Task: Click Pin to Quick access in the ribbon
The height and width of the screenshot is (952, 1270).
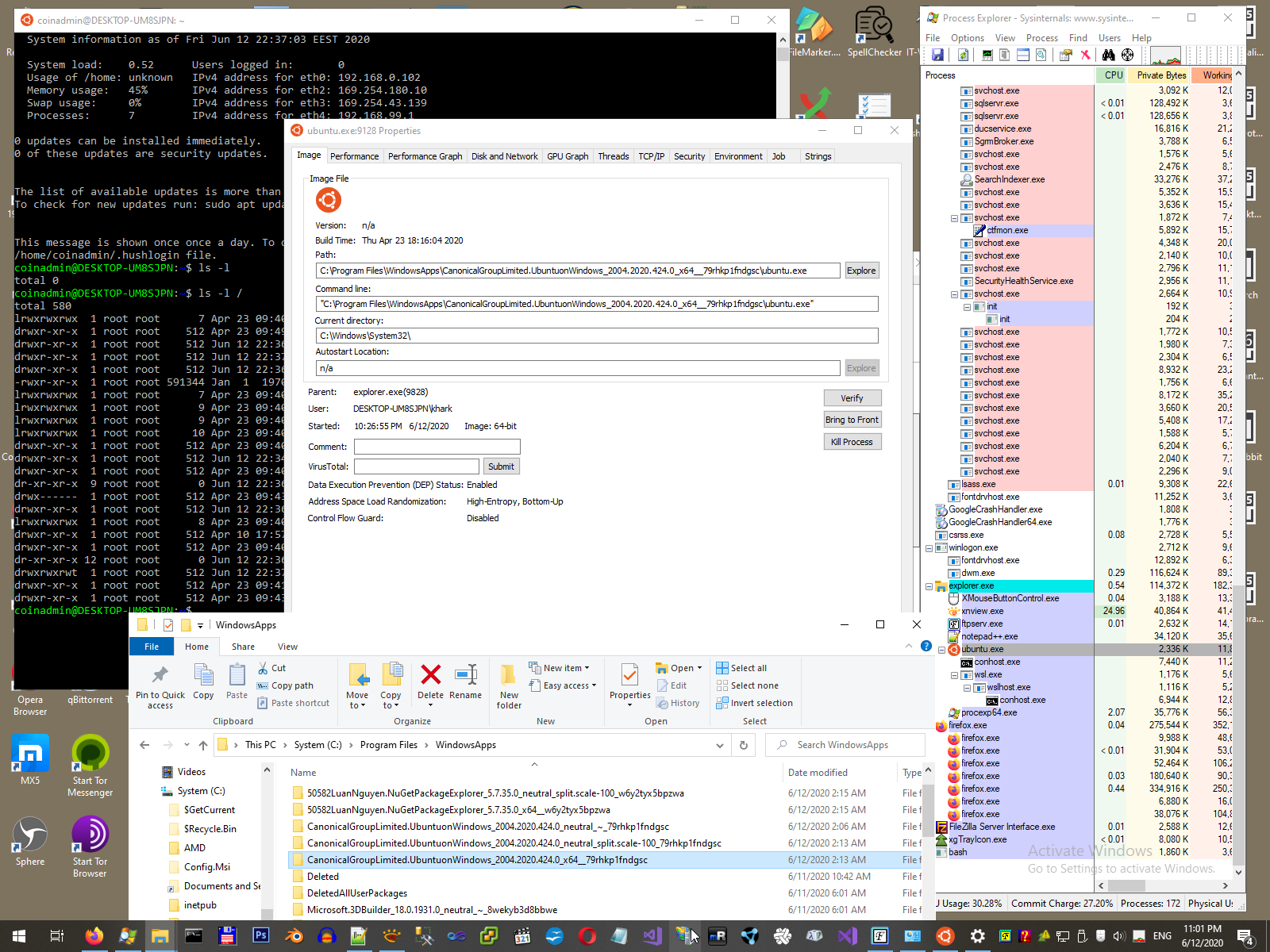Action: pos(160,687)
